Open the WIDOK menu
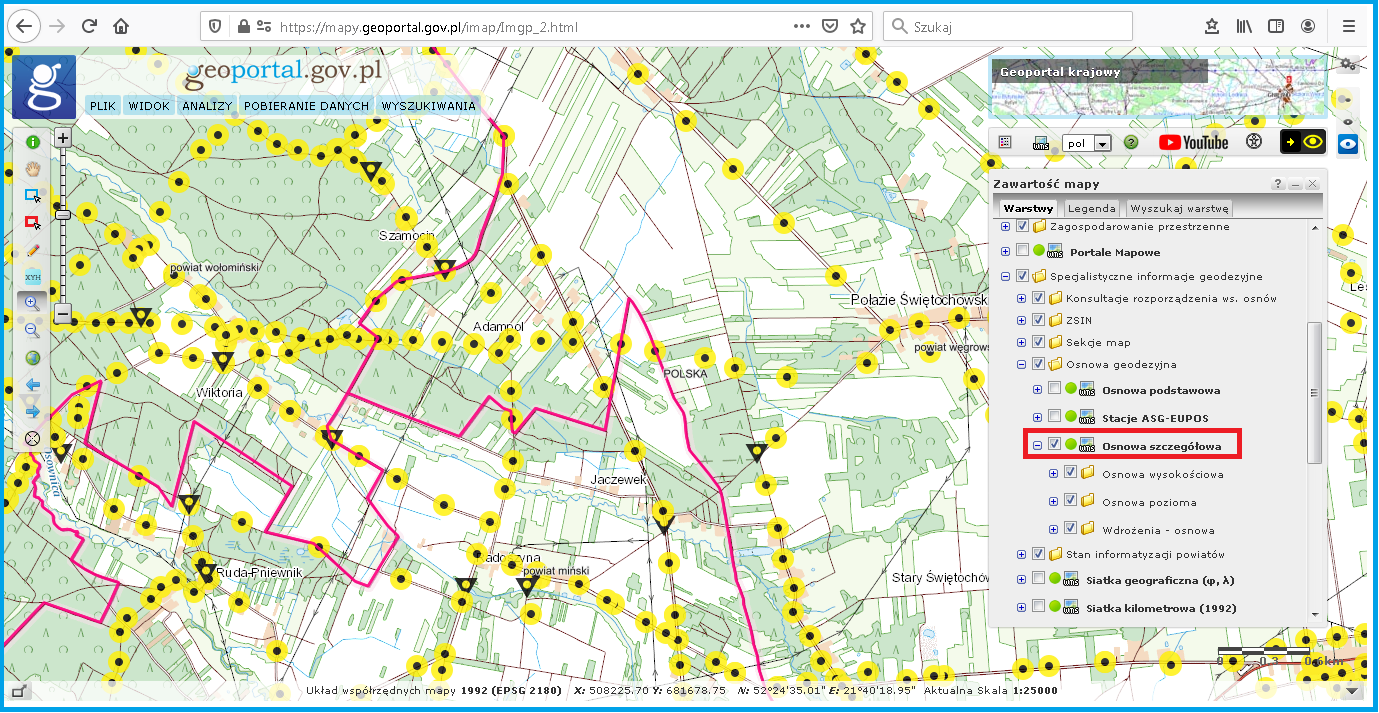This screenshot has height=713, width=1379. pyautogui.click(x=149, y=106)
